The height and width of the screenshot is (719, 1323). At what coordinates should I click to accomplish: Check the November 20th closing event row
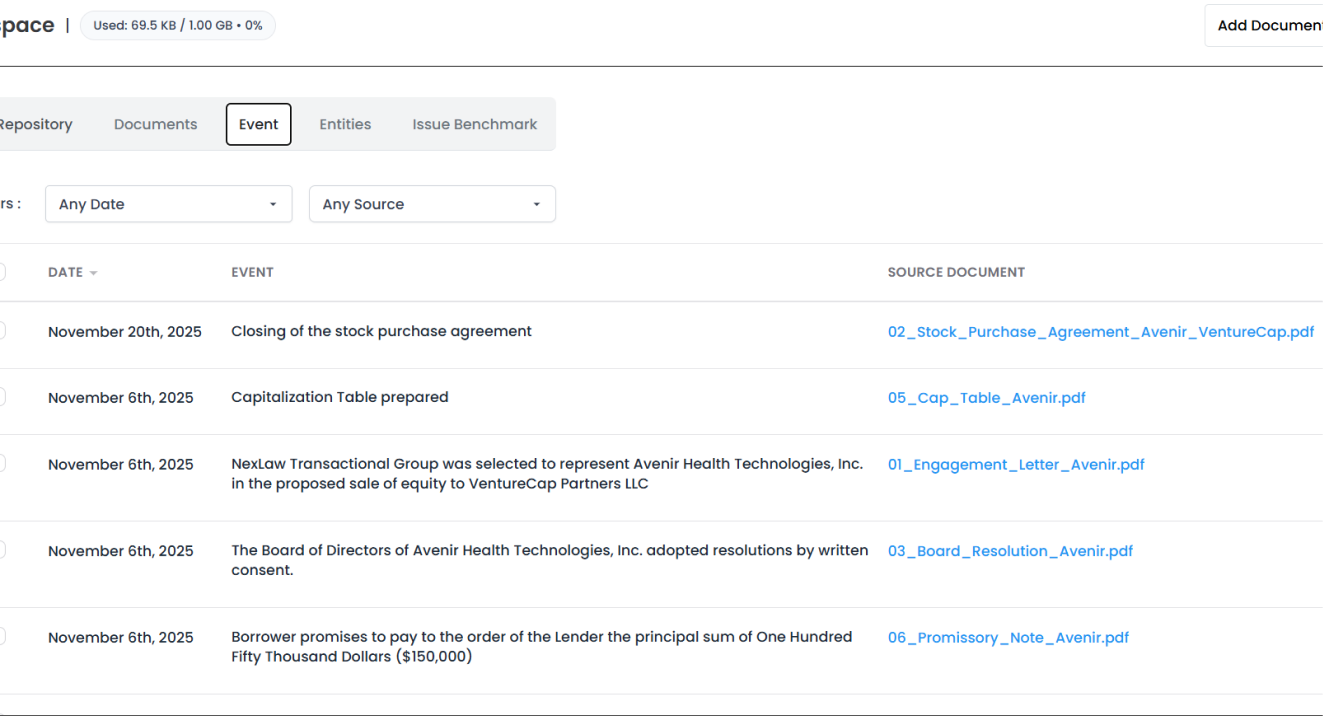click(2, 331)
